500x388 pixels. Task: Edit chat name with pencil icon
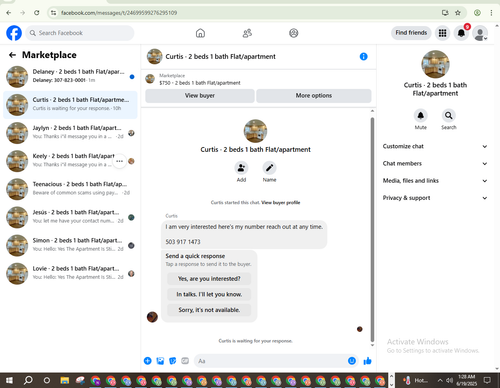269,168
